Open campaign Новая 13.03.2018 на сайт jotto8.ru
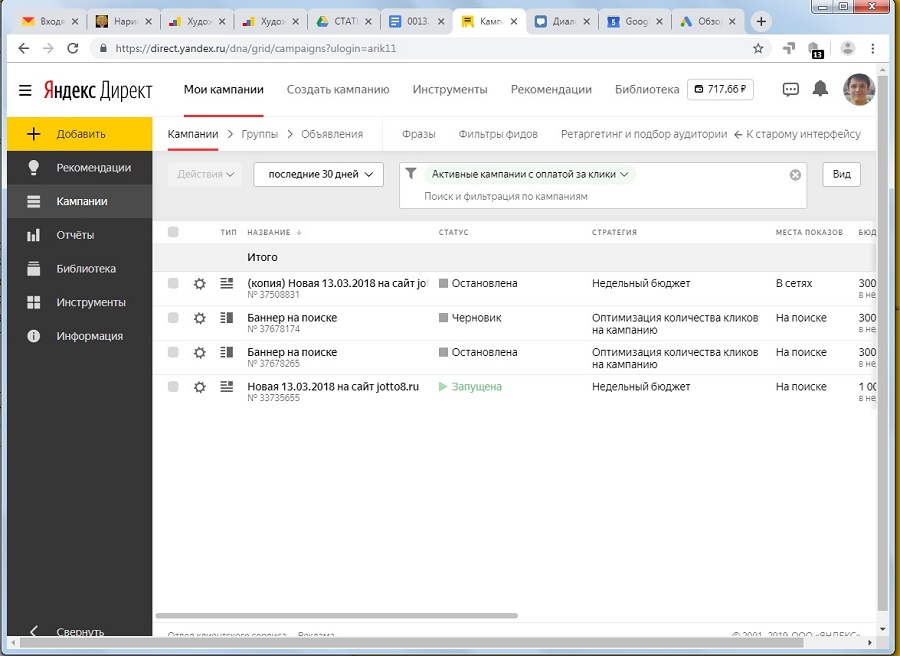 [333, 386]
